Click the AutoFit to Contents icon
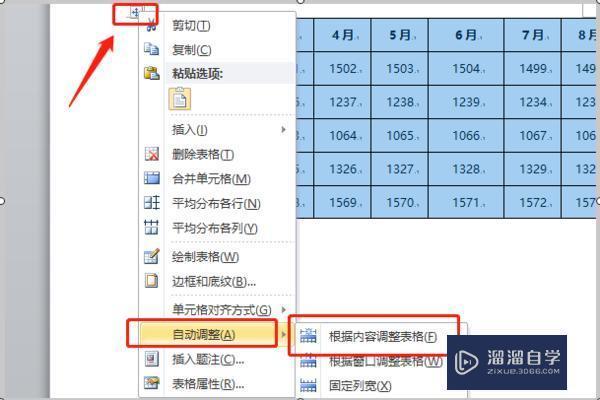600x400 pixels. coord(308,336)
